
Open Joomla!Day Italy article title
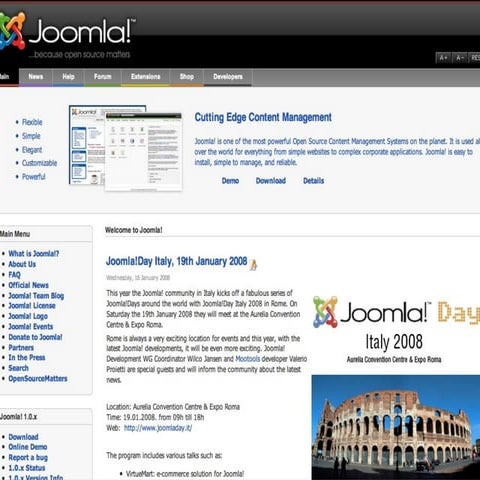[x=177, y=261]
